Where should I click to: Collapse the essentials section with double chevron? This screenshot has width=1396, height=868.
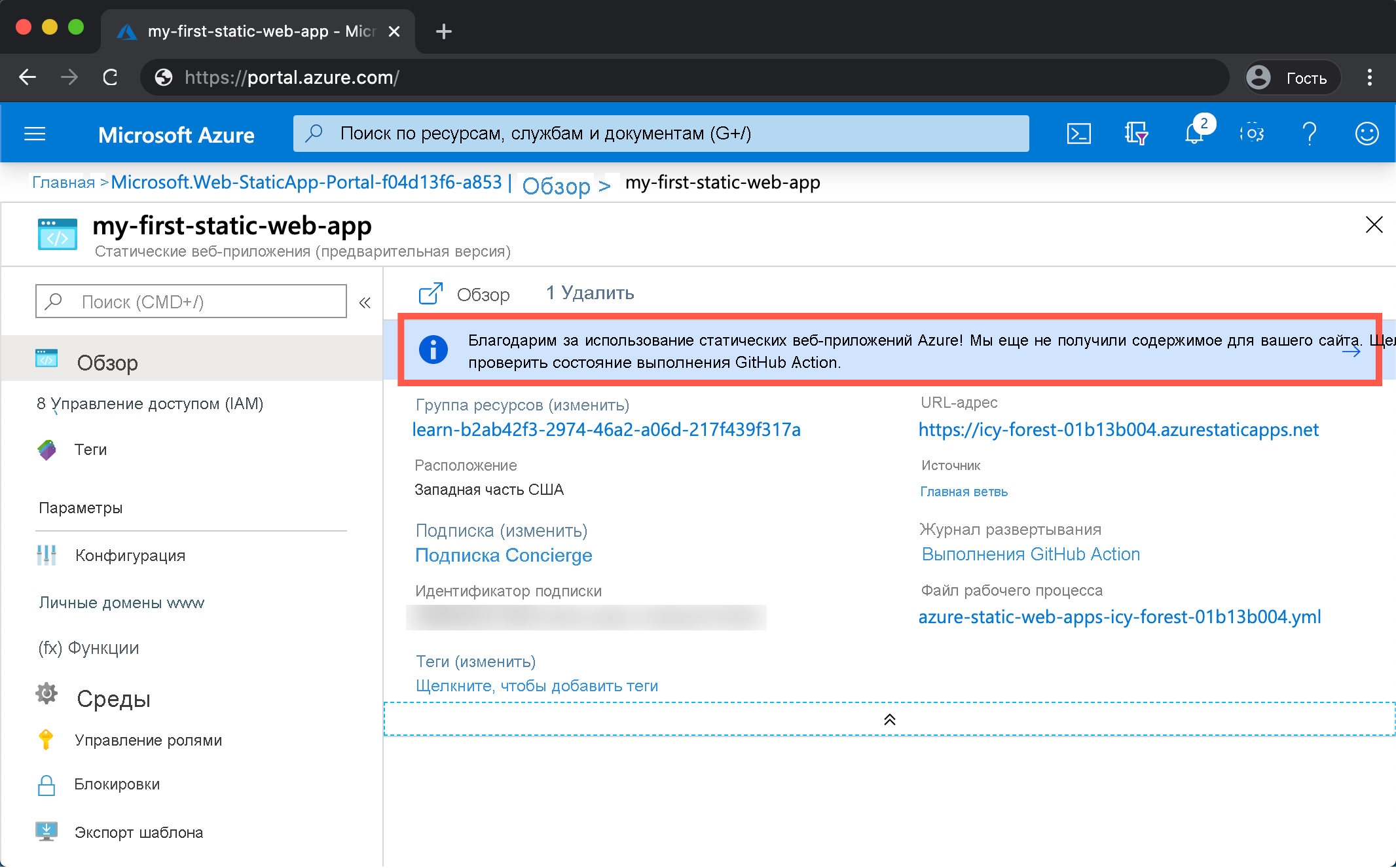[889, 719]
